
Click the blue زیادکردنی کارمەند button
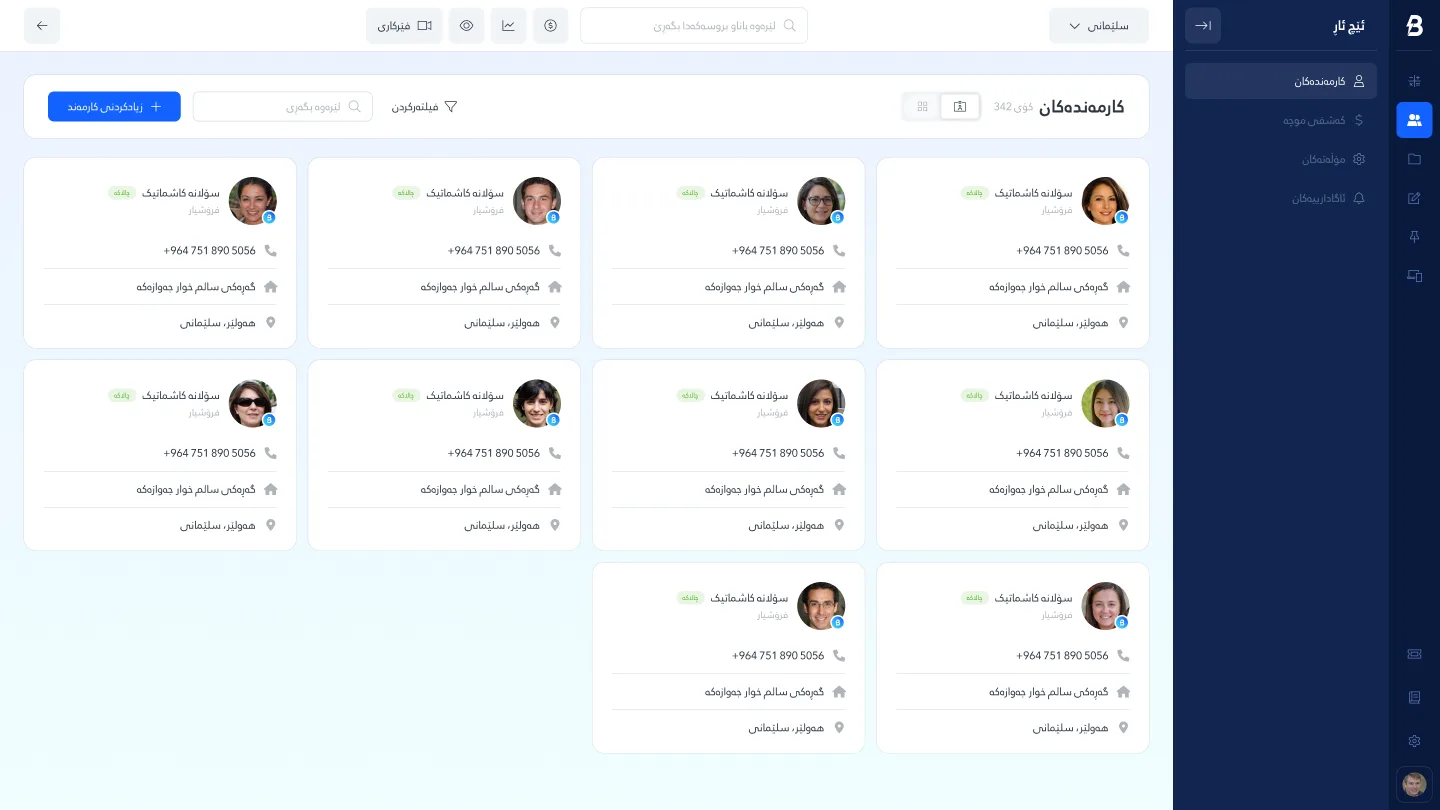coord(114,107)
